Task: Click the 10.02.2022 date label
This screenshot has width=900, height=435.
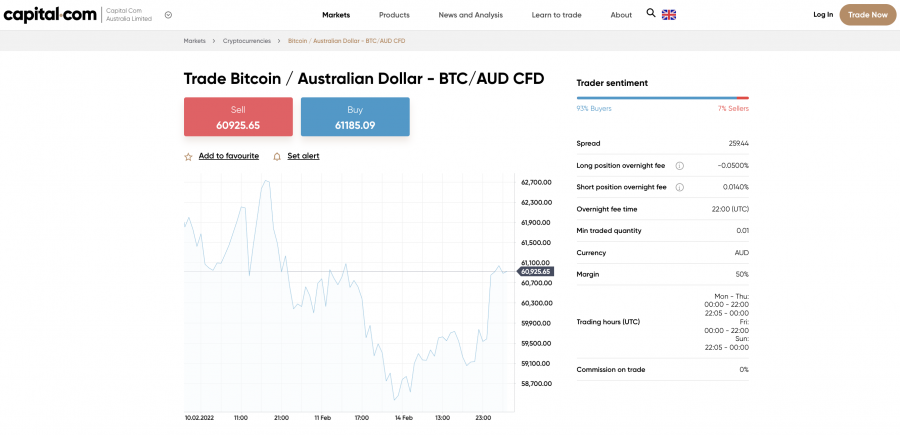Action: [x=199, y=418]
